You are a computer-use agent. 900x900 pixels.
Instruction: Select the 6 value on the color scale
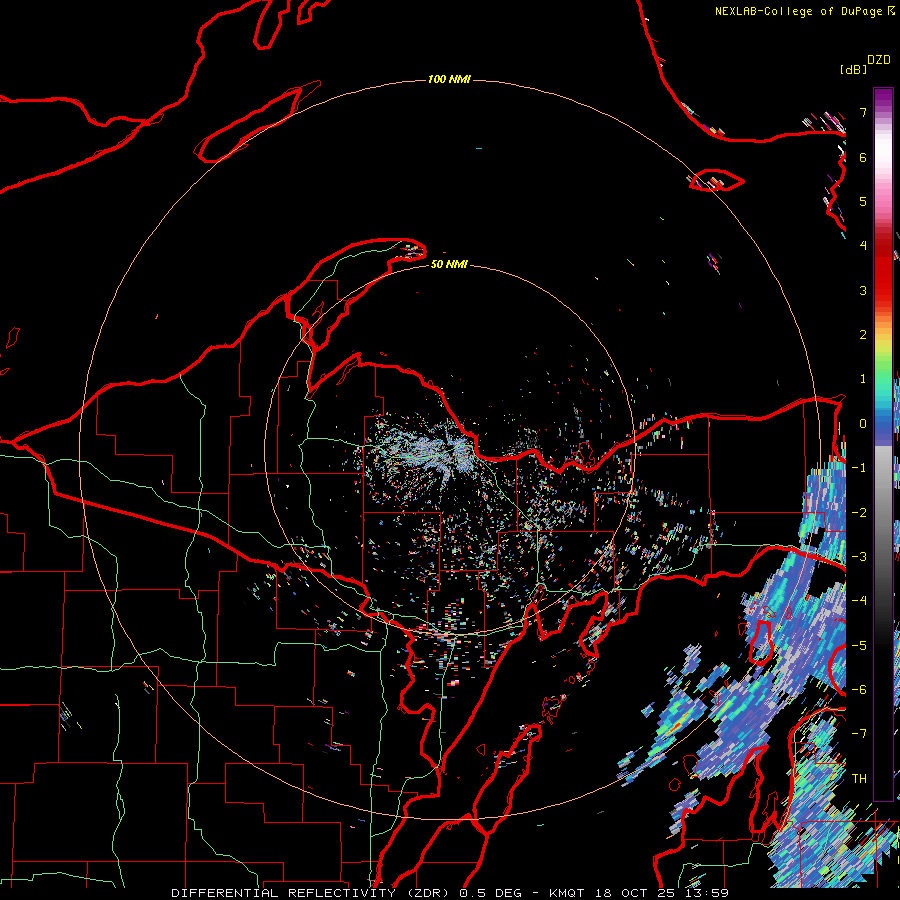(x=863, y=157)
